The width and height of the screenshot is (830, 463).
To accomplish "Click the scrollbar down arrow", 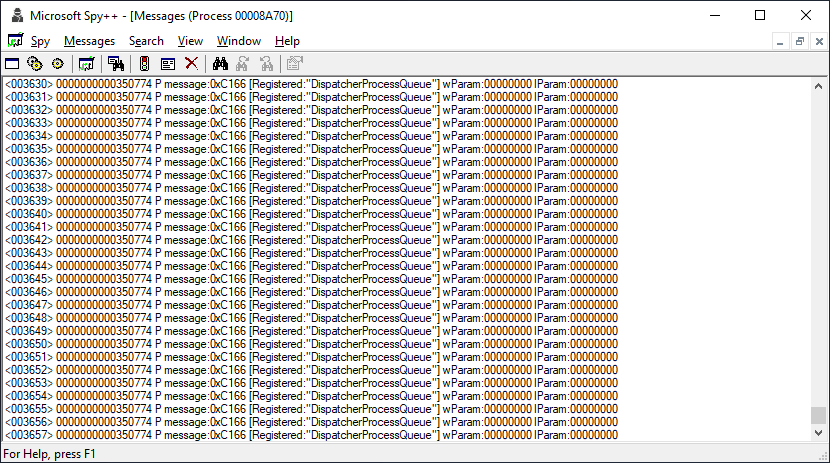I will pyautogui.click(x=819, y=433).
